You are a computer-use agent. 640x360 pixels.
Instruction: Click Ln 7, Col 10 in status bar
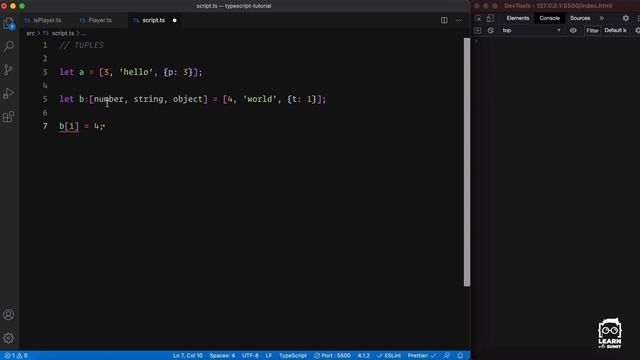click(188, 356)
